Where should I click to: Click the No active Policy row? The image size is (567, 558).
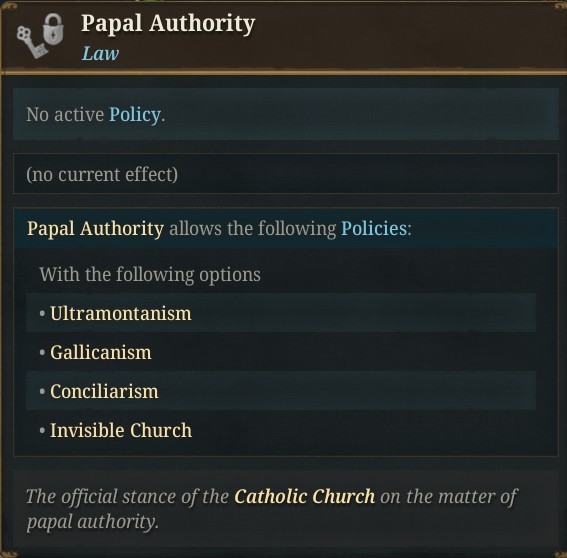point(286,114)
